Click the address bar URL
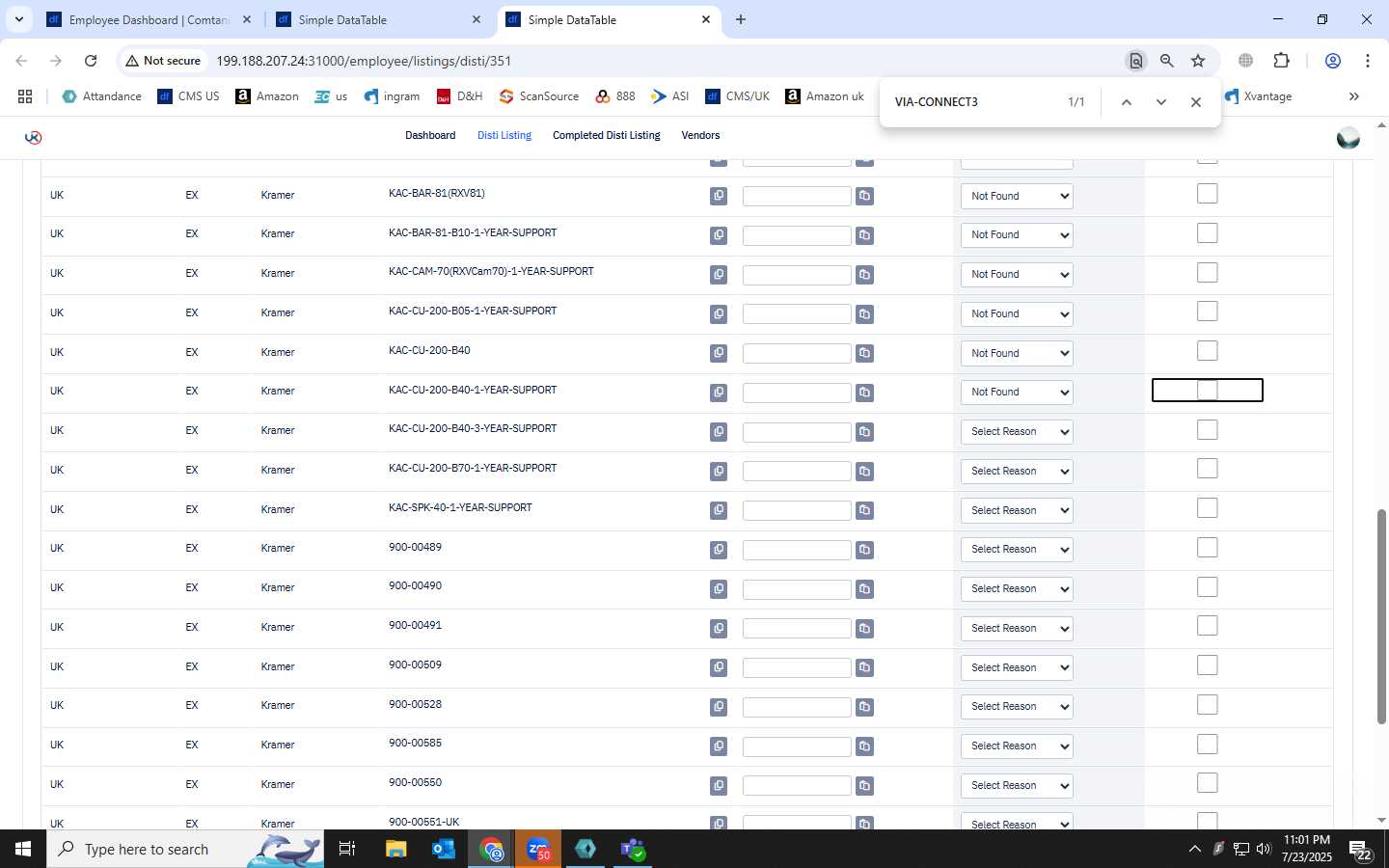1389x868 pixels. (x=363, y=61)
